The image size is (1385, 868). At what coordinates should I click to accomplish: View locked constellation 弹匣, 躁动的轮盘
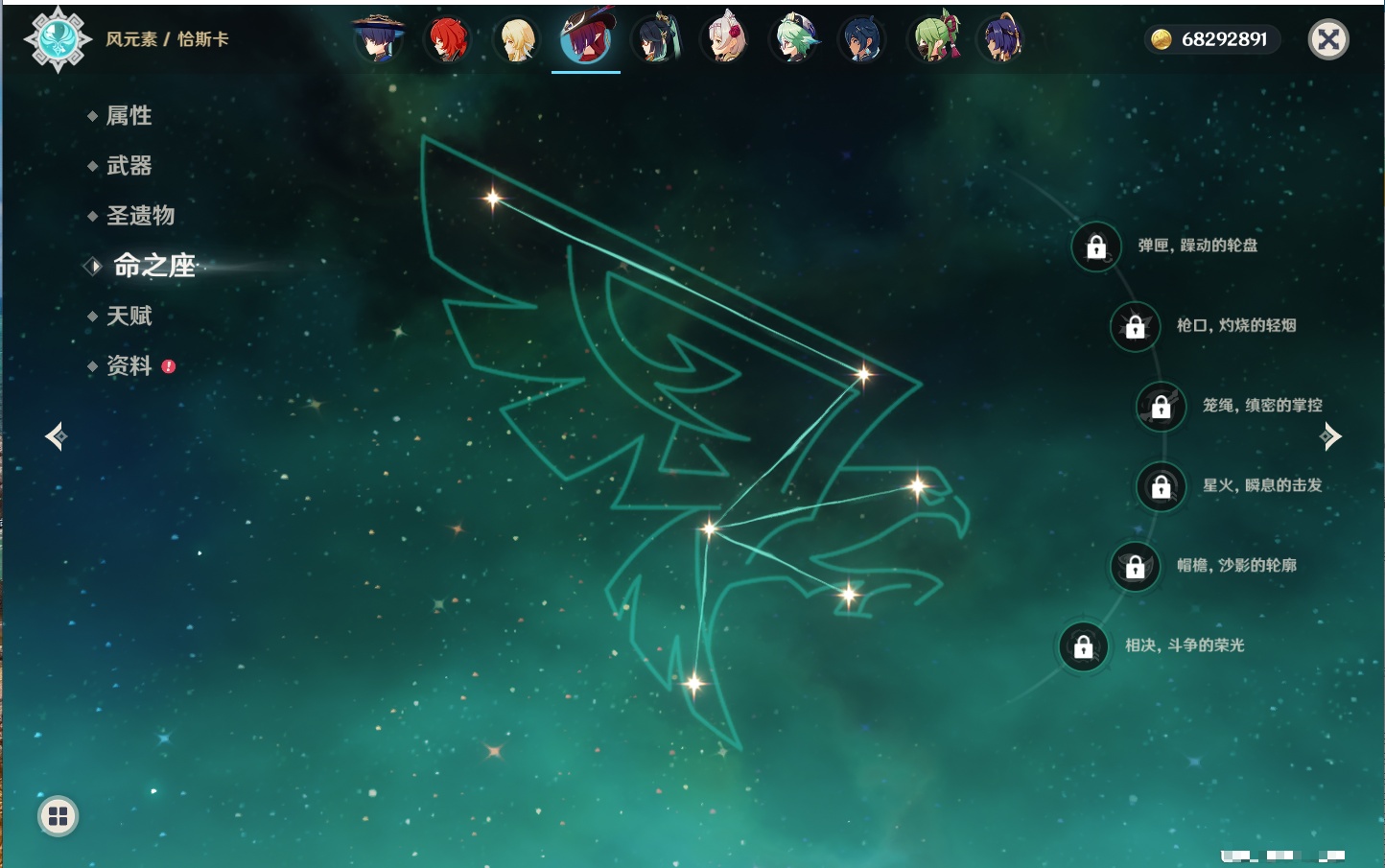[x=1095, y=246]
